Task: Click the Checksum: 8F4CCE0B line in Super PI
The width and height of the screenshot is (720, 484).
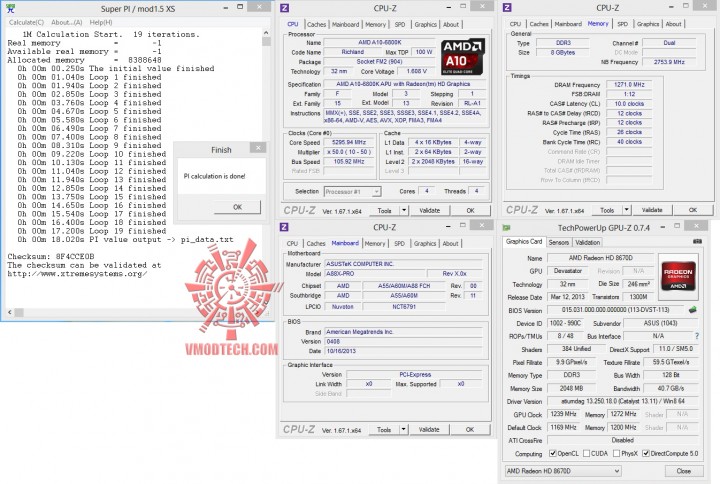Action: (x=51, y=256)
